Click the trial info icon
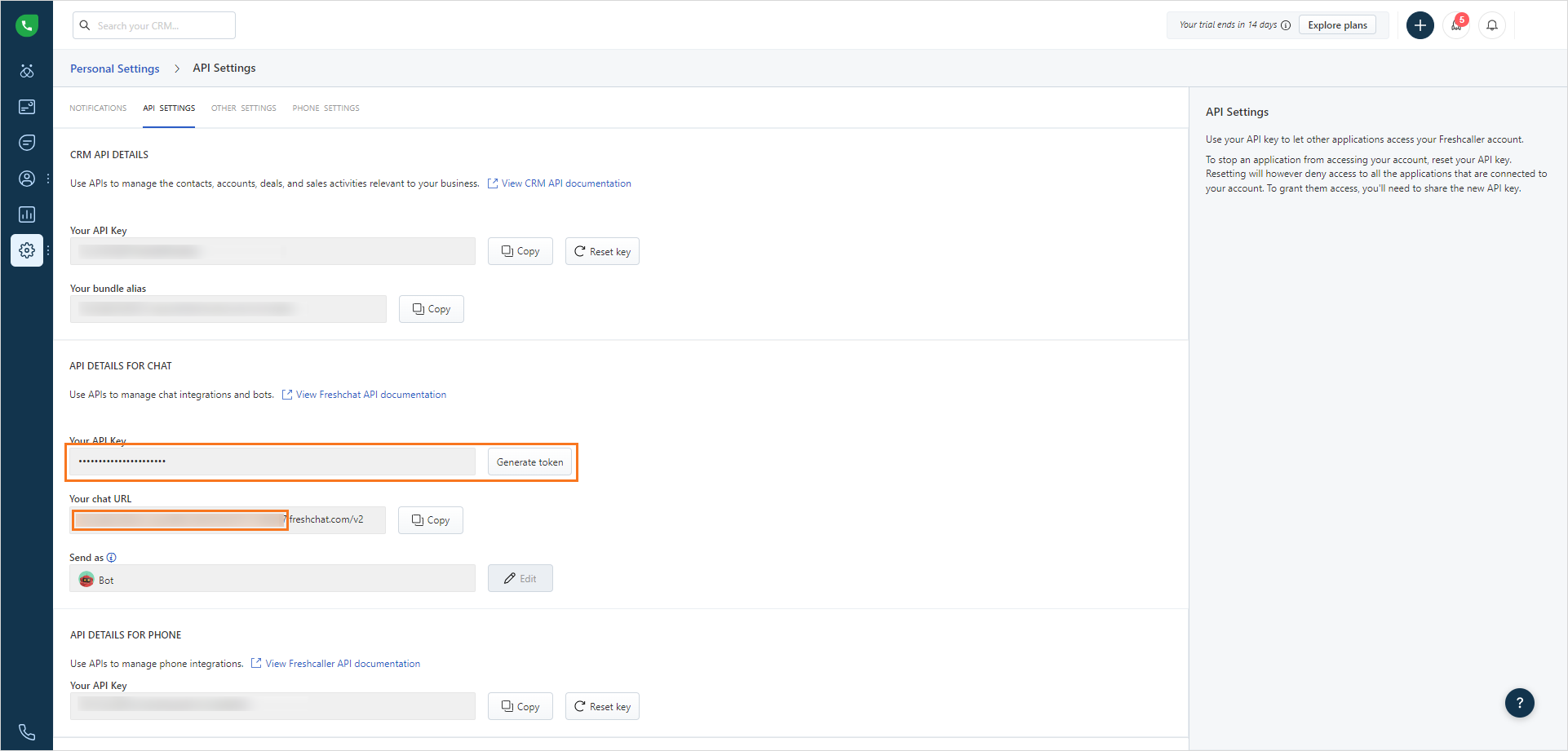Image resolution: width=1568 pixels, height=751 pixels. pos(1286,25)
